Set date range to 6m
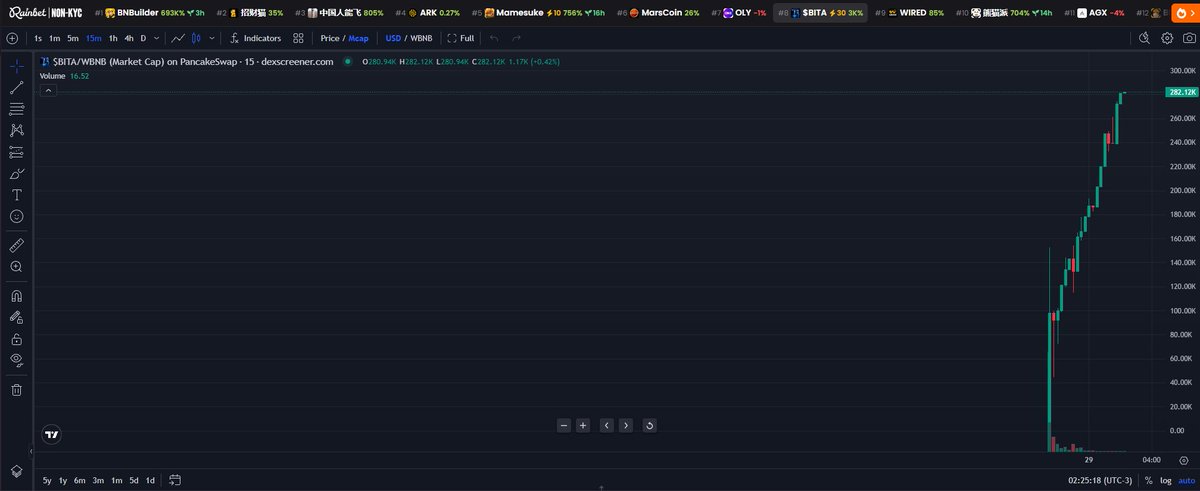Screen dimensions: 1200x491 click(x=79, y=480)
